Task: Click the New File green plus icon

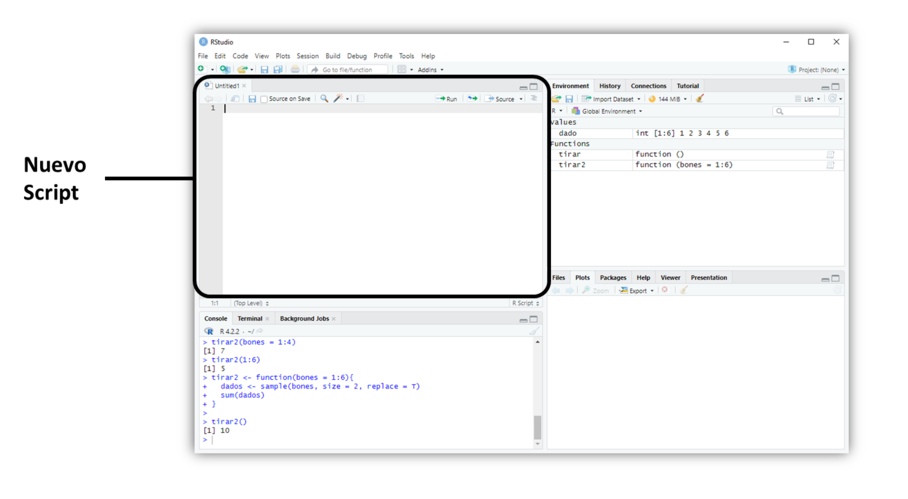Action: (202, 70)
